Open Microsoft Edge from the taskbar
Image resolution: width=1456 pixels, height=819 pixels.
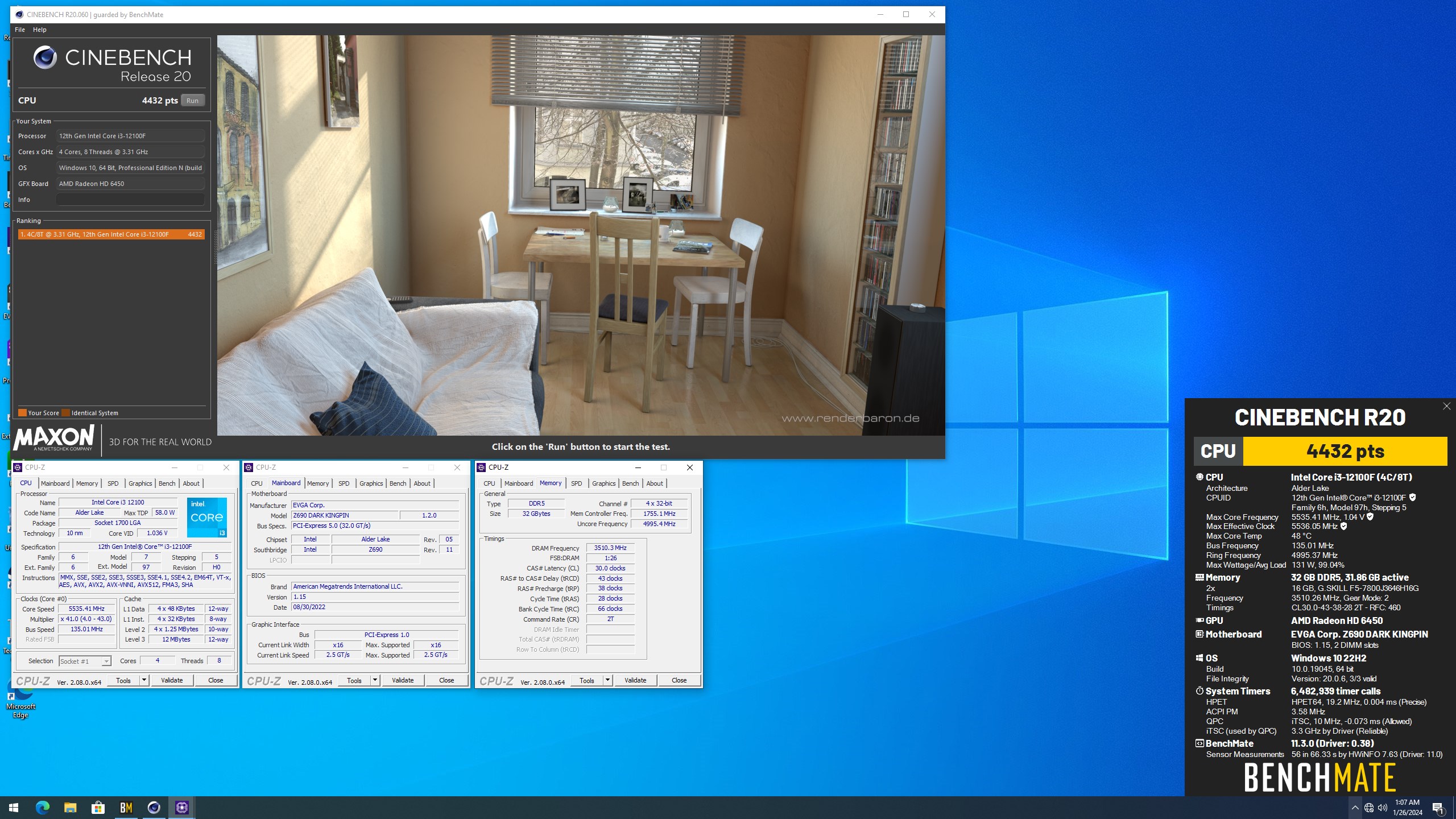click(43, 807)
